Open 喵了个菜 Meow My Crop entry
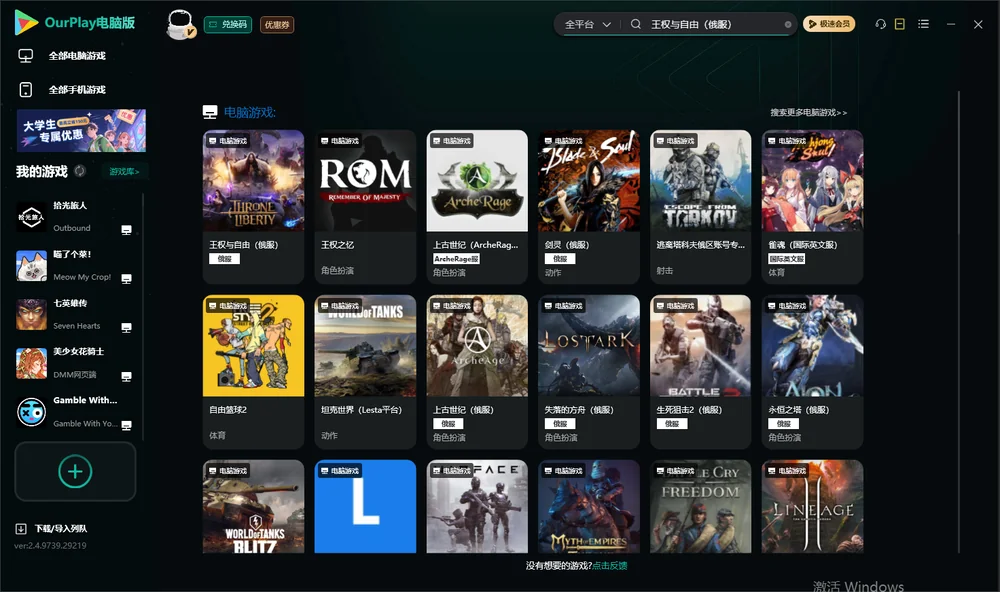The width and height of the screenshot is (1000, 592). (73, 265)
